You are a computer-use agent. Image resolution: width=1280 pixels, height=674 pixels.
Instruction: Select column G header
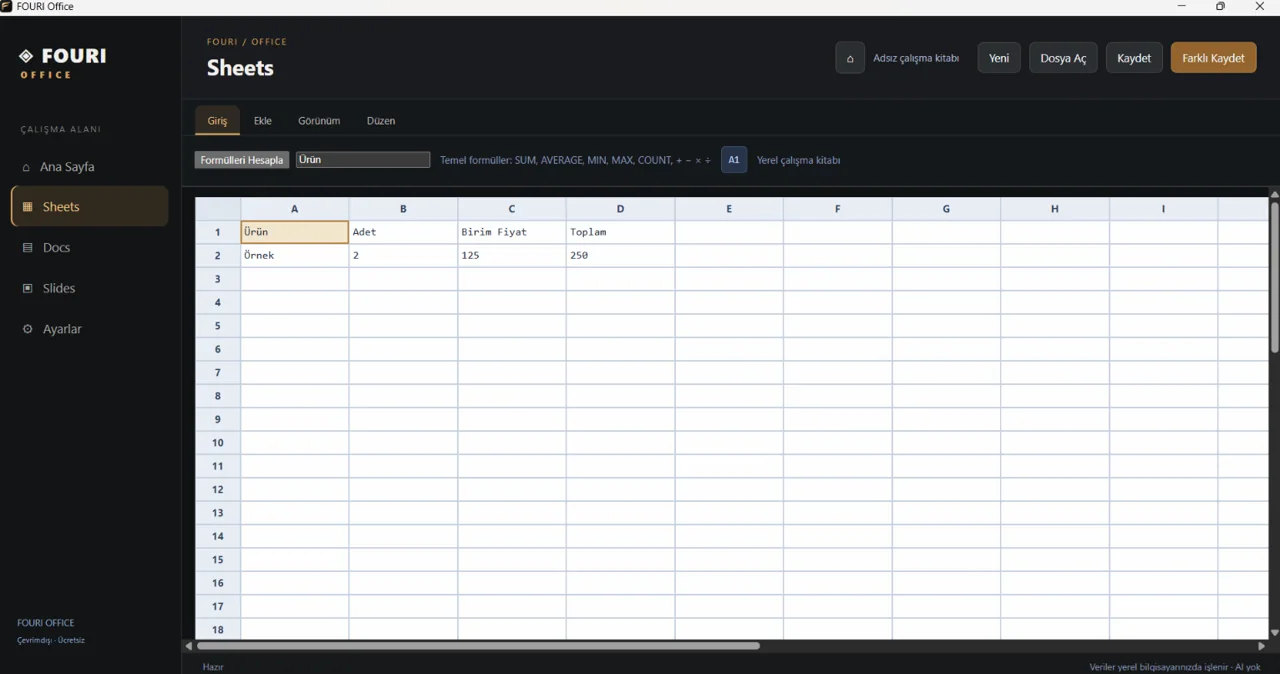(946, 209)
